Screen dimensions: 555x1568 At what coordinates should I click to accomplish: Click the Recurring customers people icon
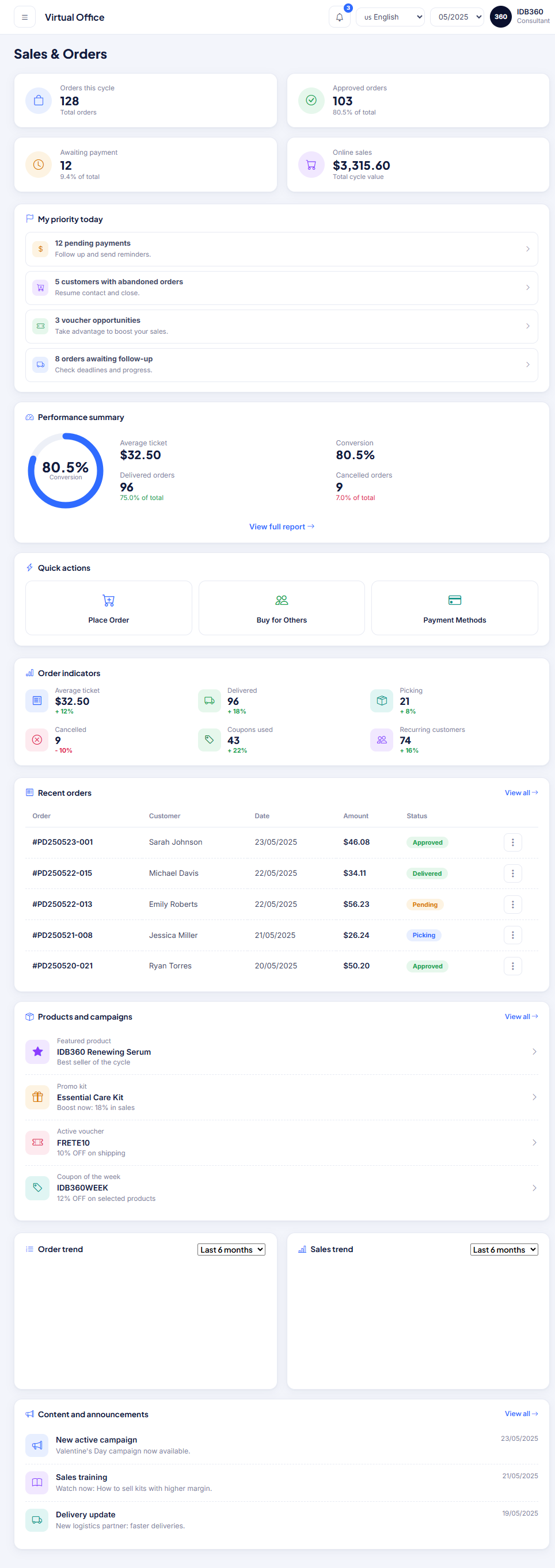click(x=381, y=739)
